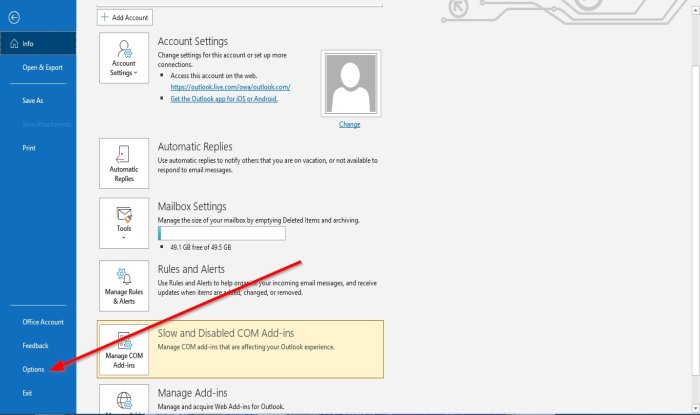The height and width of the screenshot is (415, 700).
Task: Open Office Account page
Action: click(x=43, y=322)
